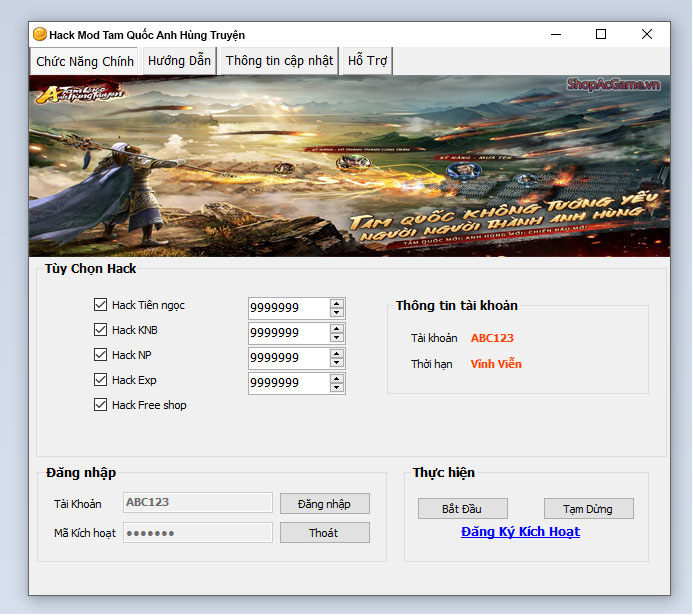Uncheck the Hack Tiên ngọc checkbox
The width and height of the screenshot is (693, 616).
point(100,304)
